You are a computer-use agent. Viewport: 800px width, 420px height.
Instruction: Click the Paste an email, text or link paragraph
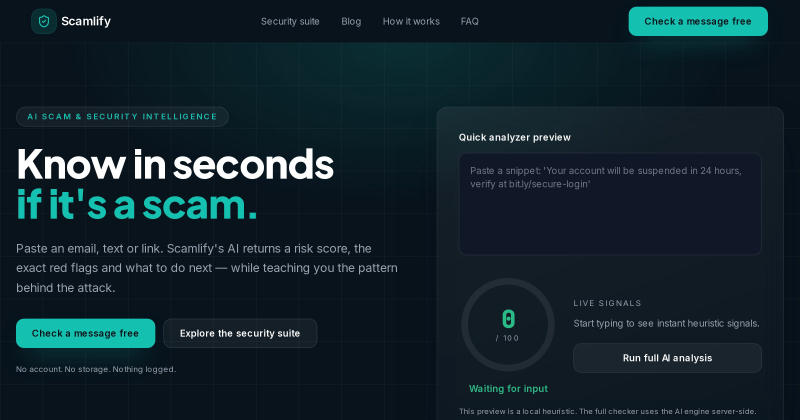tap(207, 268)
